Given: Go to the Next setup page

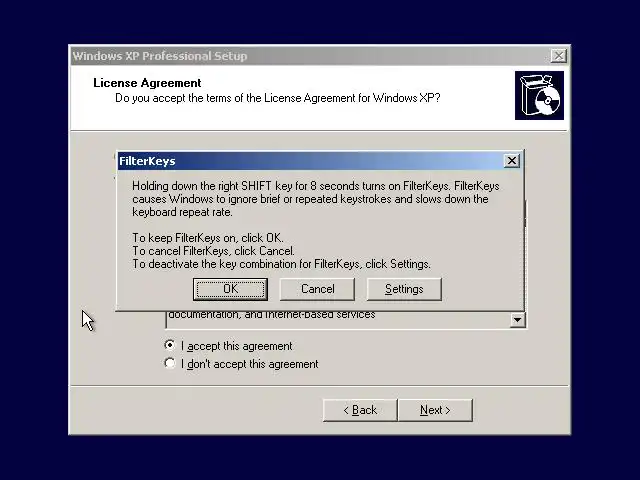Looking at the screenshot, I should tap(435, 410).
